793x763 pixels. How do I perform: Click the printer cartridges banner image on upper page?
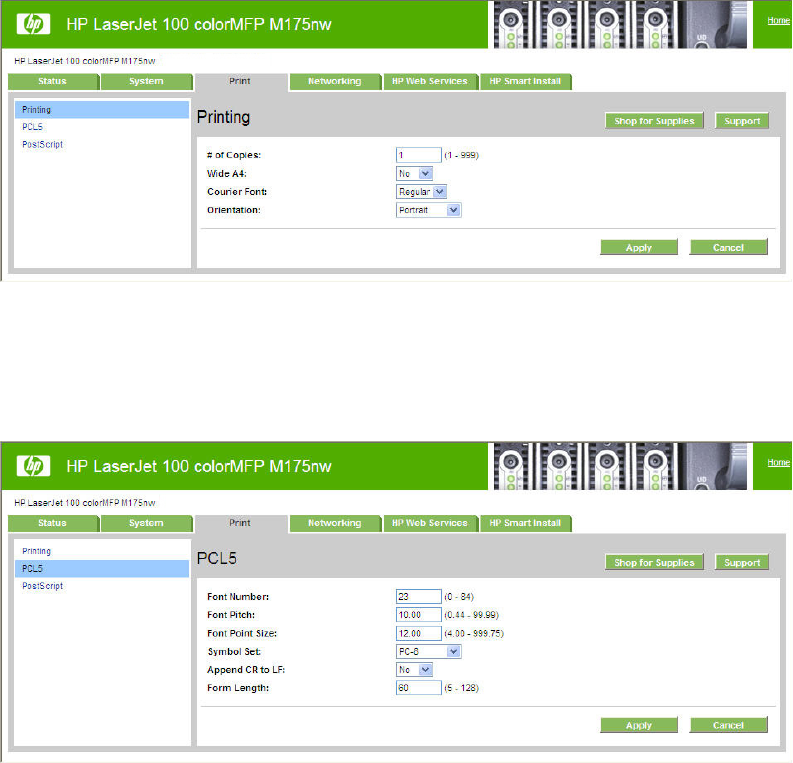pos(620,24)
